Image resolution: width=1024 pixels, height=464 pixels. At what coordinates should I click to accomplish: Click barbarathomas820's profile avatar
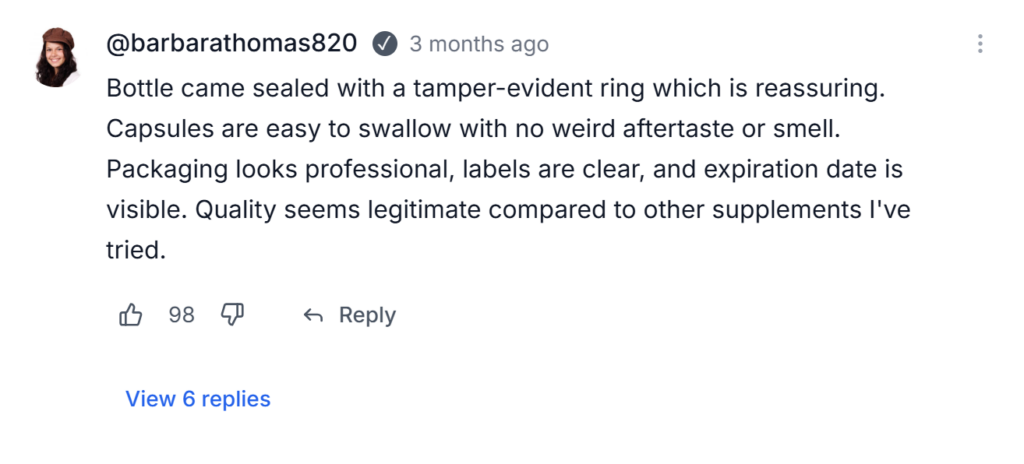coord(58,58)
